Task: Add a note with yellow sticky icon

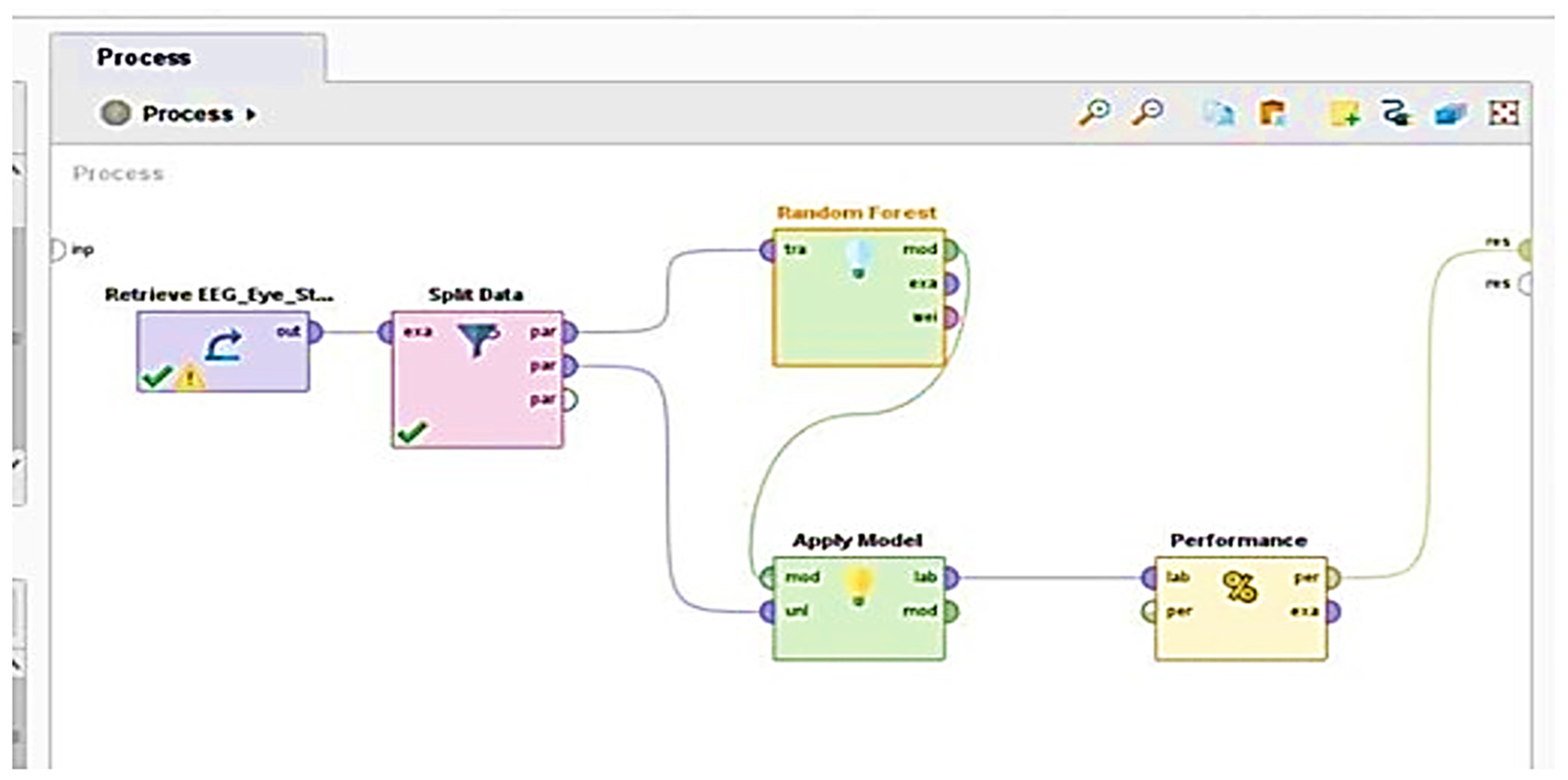Action: (x=1345, y=114)
